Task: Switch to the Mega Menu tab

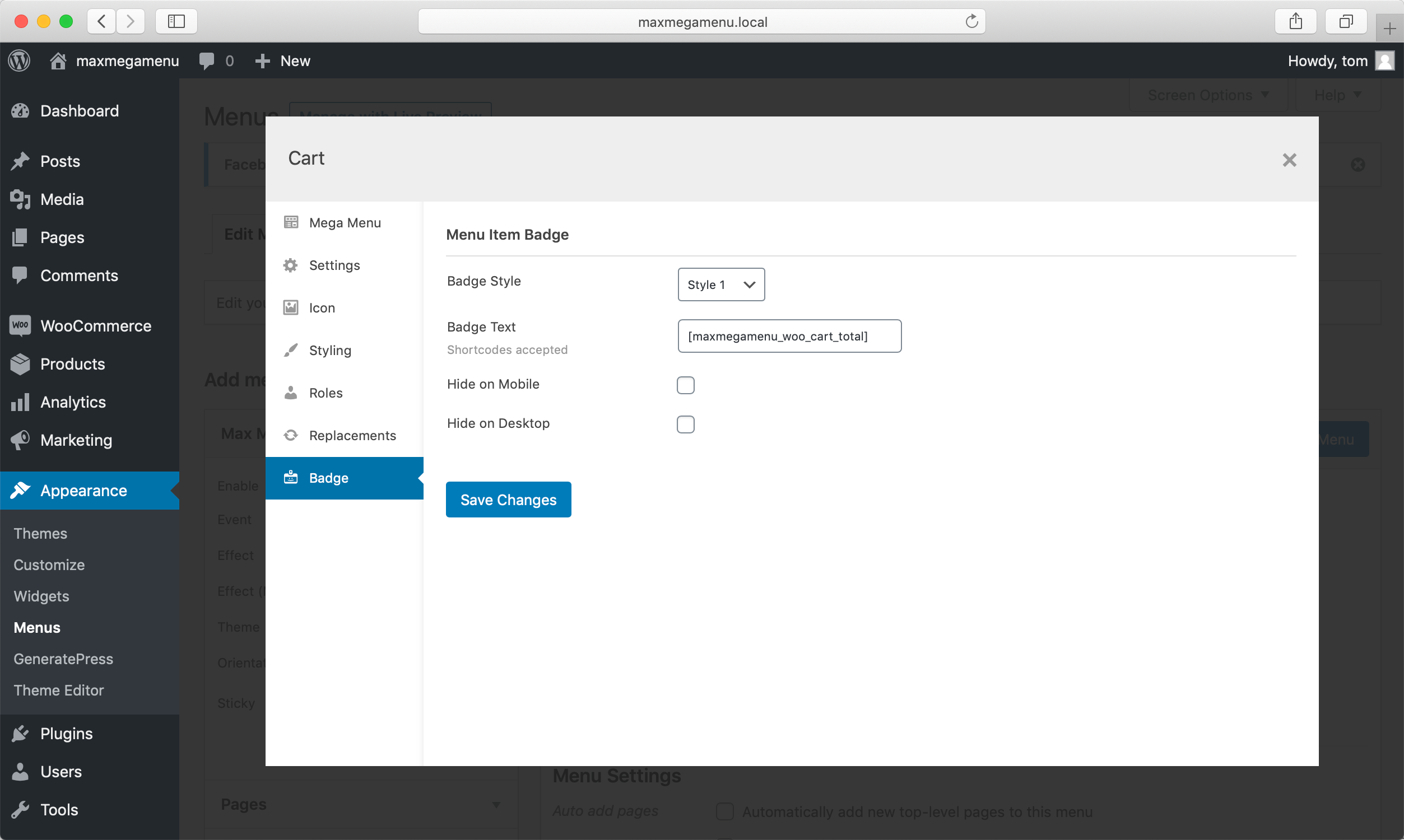Action: tap(344, 223)
